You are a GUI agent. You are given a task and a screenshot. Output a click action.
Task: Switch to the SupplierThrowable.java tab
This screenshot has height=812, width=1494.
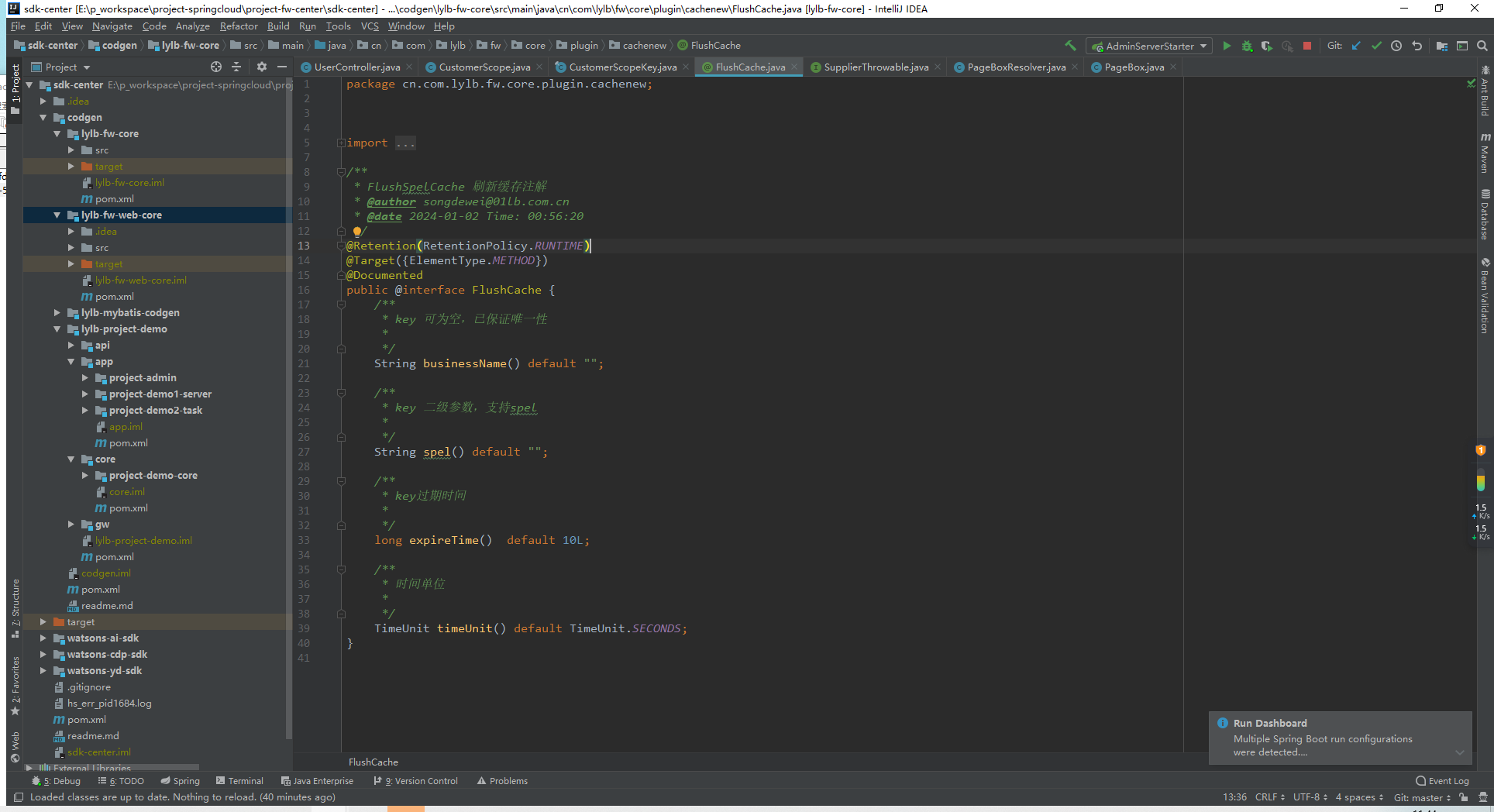876,67
